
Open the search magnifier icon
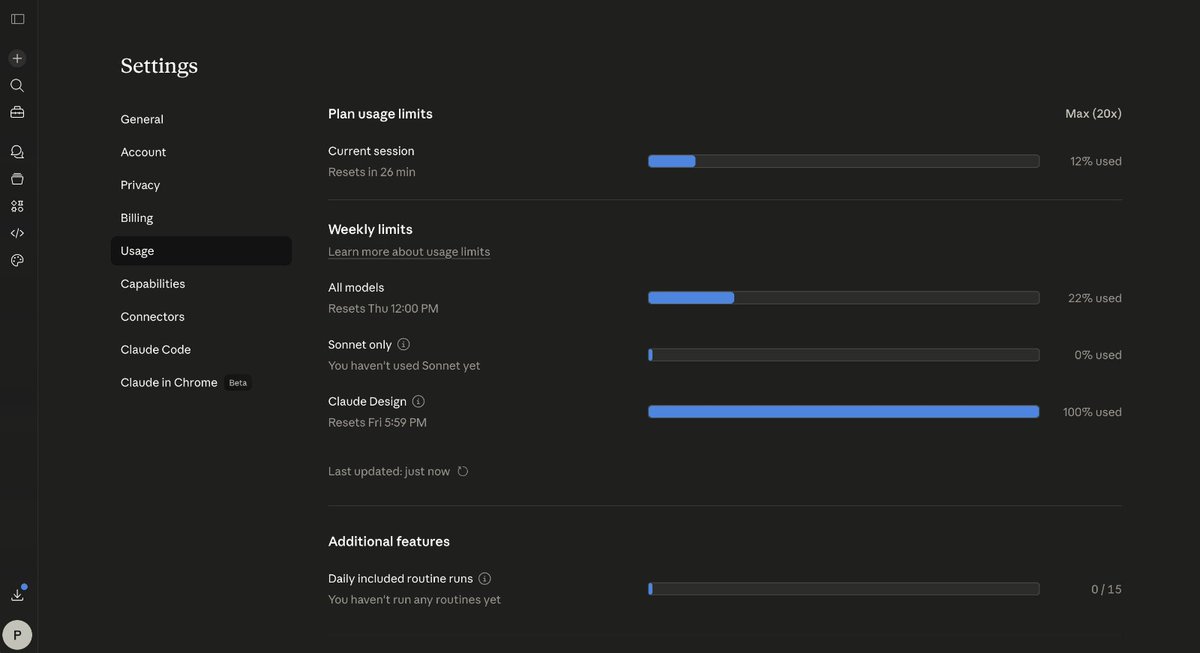[17, 85]
